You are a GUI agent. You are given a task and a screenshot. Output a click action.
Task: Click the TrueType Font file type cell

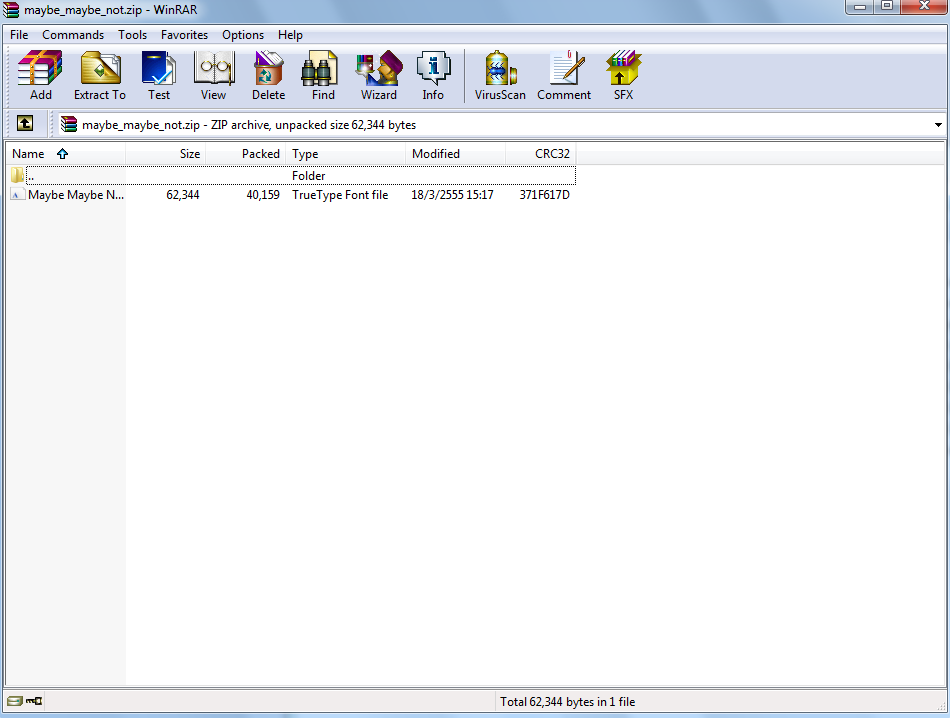click(x=340, y=194)
